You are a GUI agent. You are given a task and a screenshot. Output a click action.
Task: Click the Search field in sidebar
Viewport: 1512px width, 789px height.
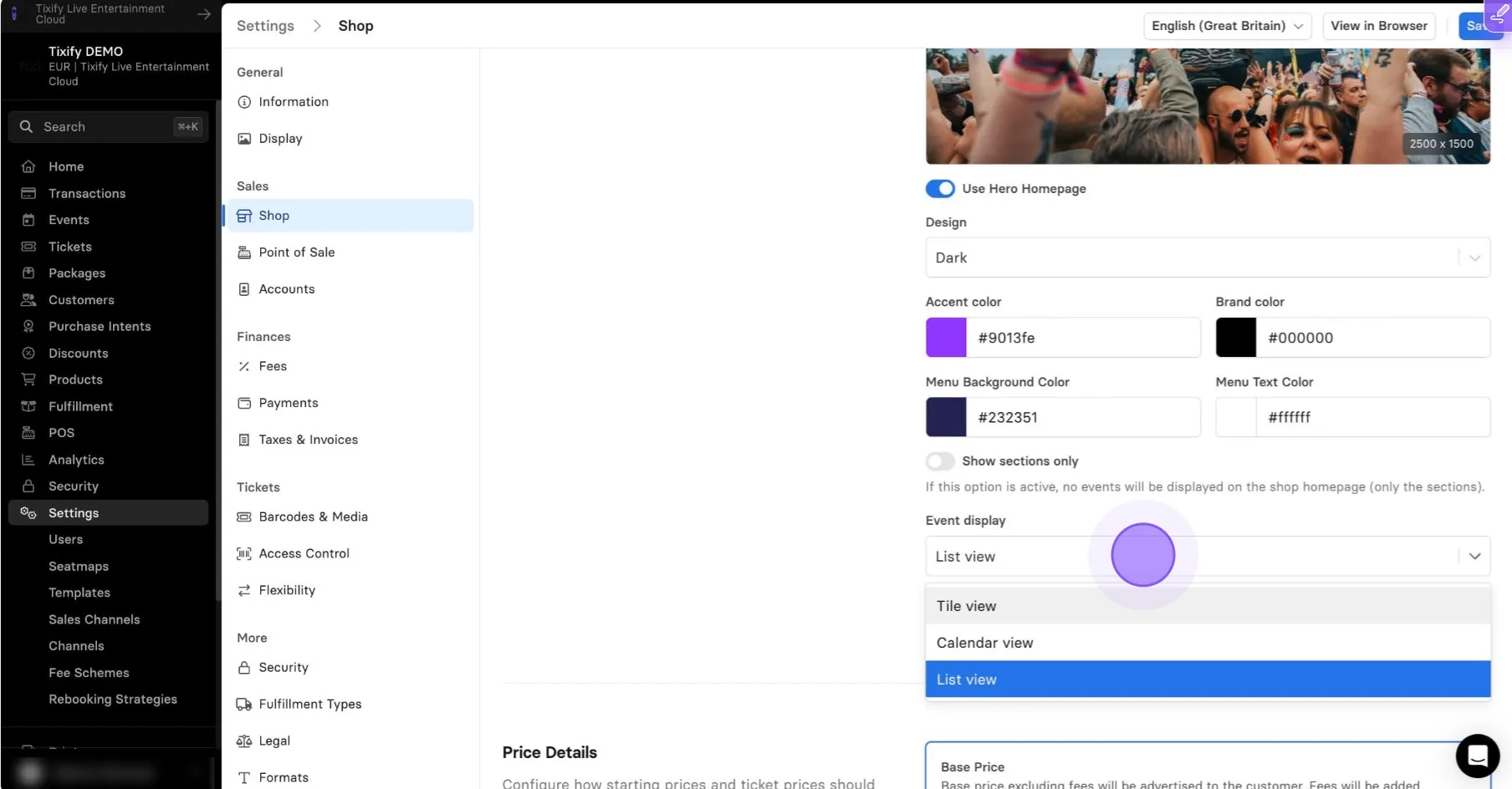coord(109,127)
